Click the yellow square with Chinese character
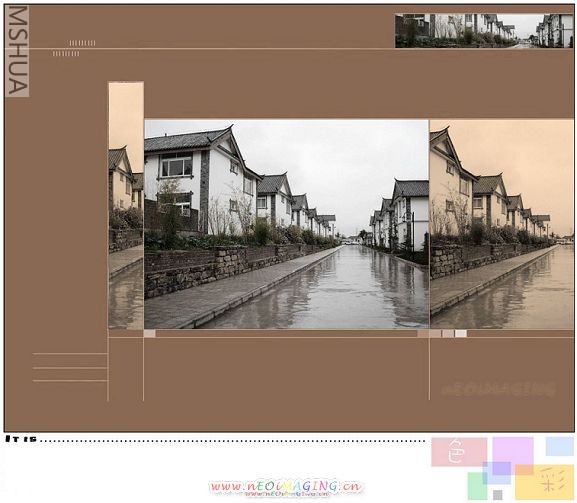 [x=545, y=482]
